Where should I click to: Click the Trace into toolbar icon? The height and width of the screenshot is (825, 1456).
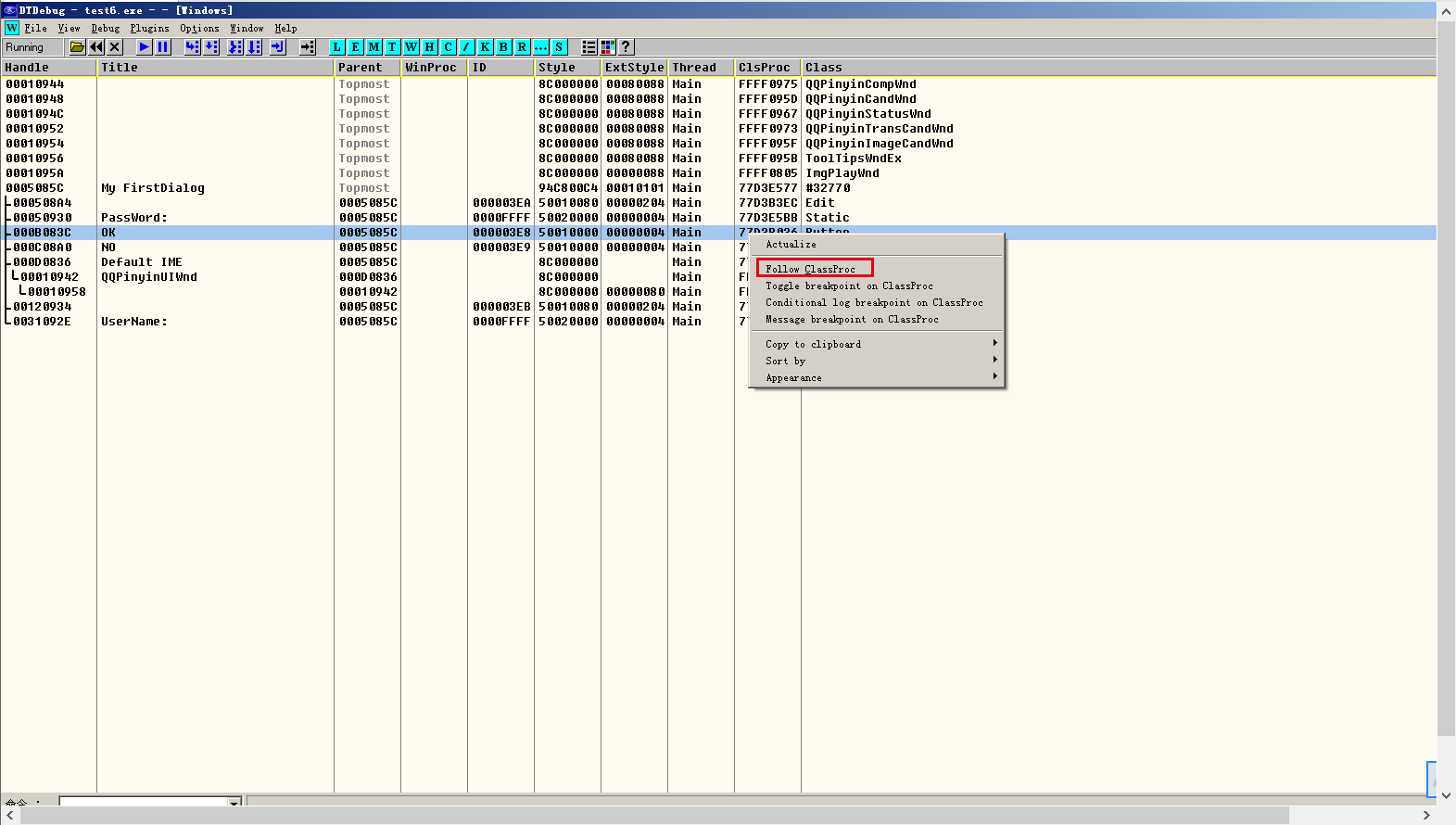(235, 47)
